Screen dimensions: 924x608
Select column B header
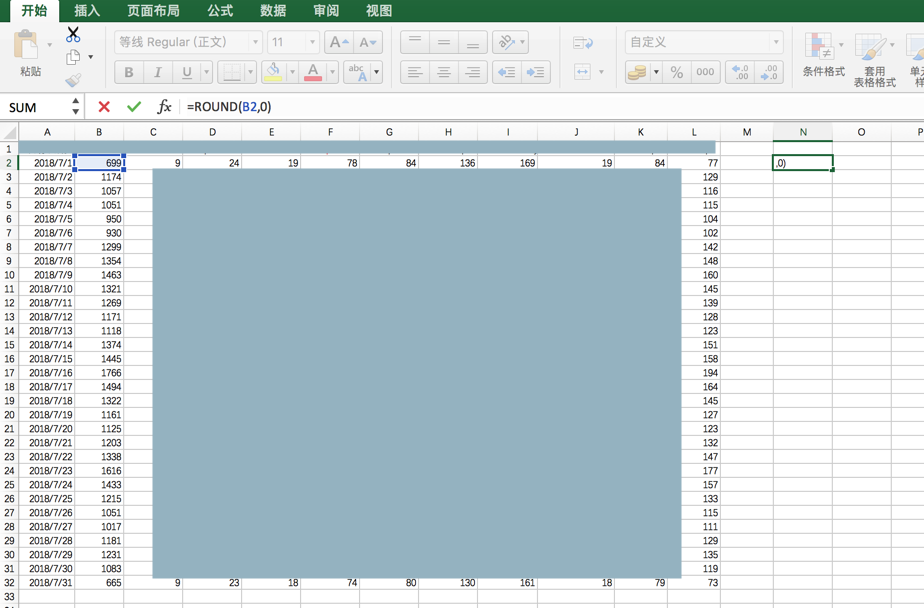pos(99,132)
